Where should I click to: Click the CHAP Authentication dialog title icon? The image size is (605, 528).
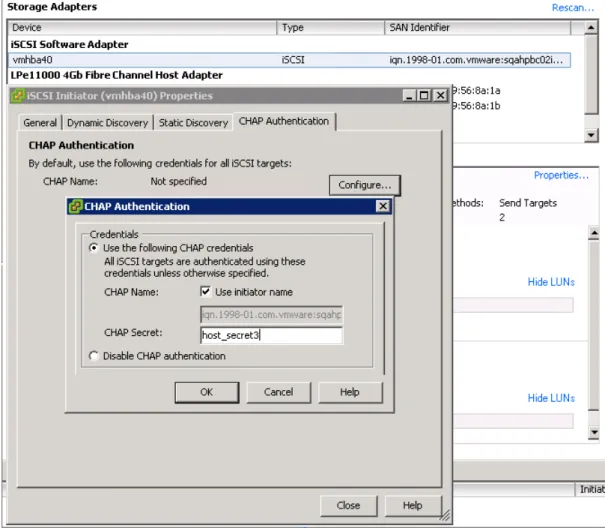click(x=75, y=206)
